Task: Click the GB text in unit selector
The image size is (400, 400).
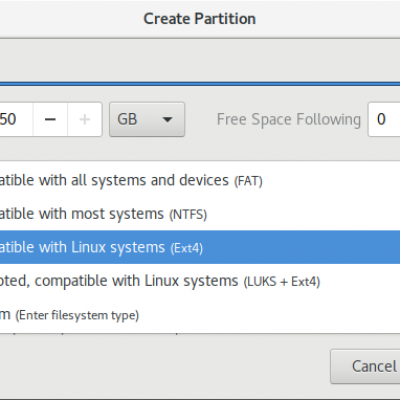Action: (127, 119)
